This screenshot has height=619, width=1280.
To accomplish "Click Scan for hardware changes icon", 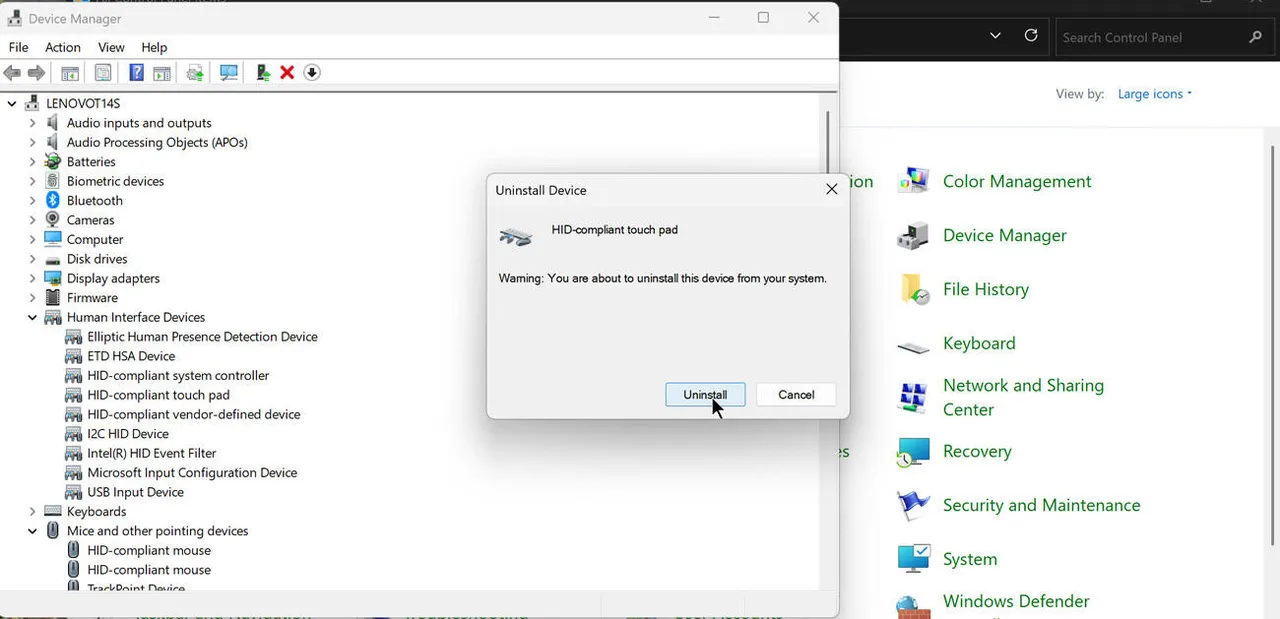I will (x=228, y=72).
